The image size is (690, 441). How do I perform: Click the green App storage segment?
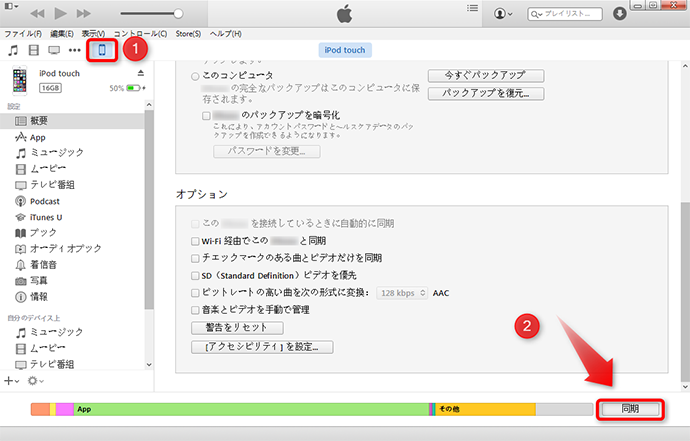251,409
